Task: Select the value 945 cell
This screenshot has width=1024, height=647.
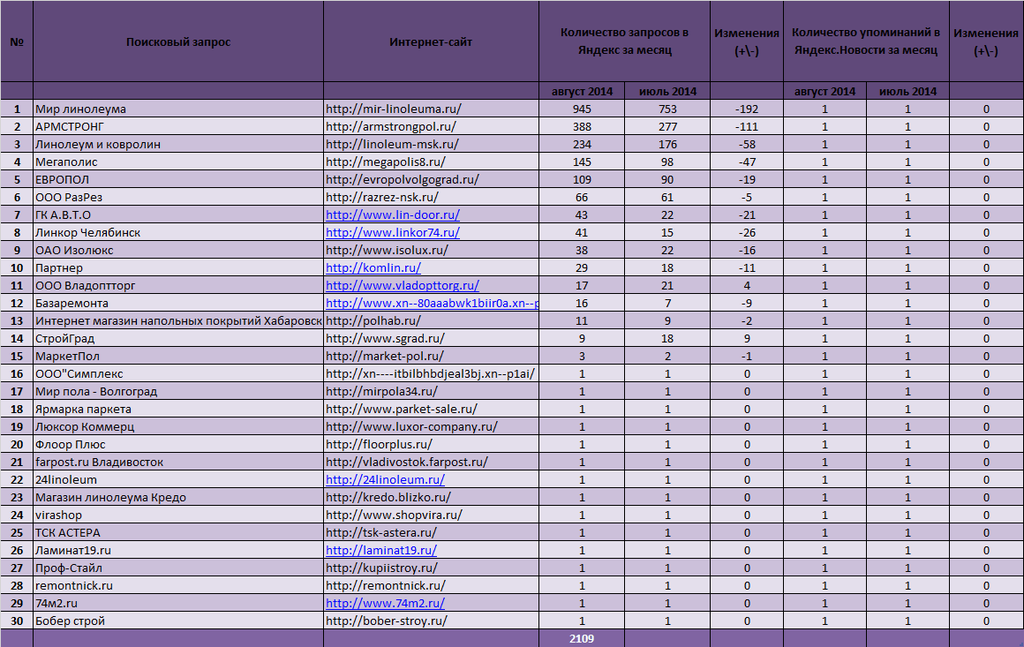Action: click(x=582, y=109)
